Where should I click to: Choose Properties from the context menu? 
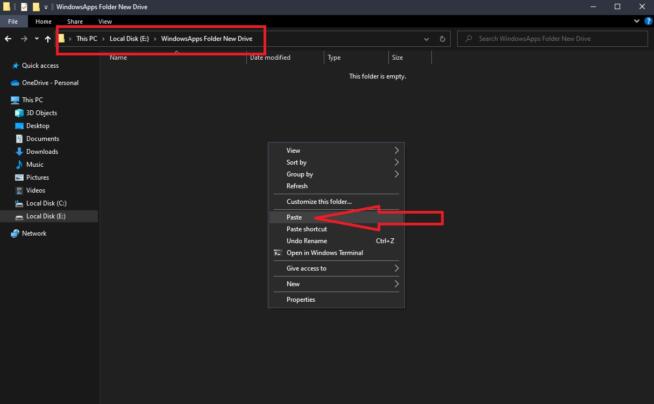336,300
